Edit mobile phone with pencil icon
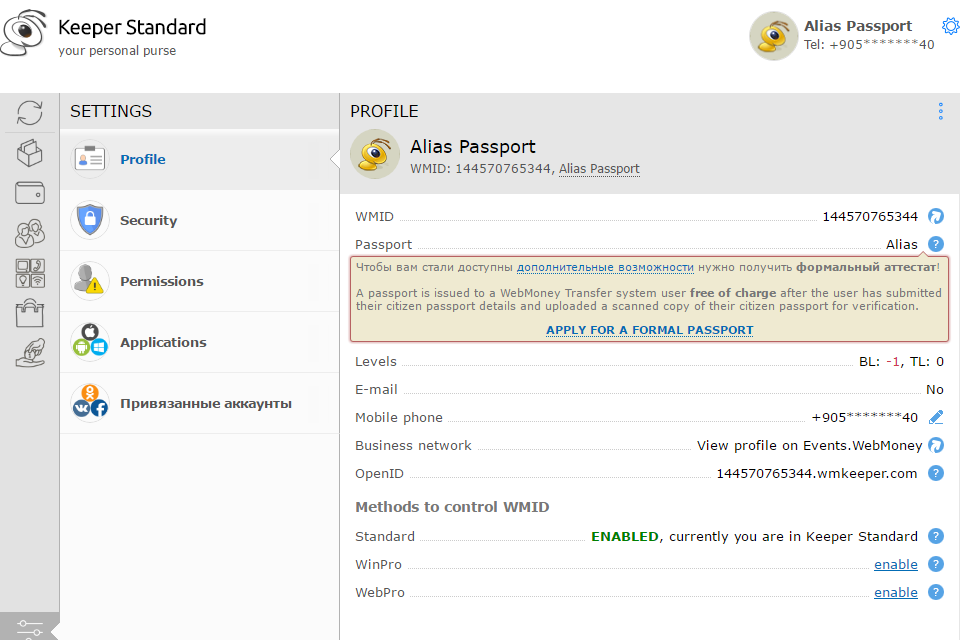961x640 pixels. coord(936,417)
